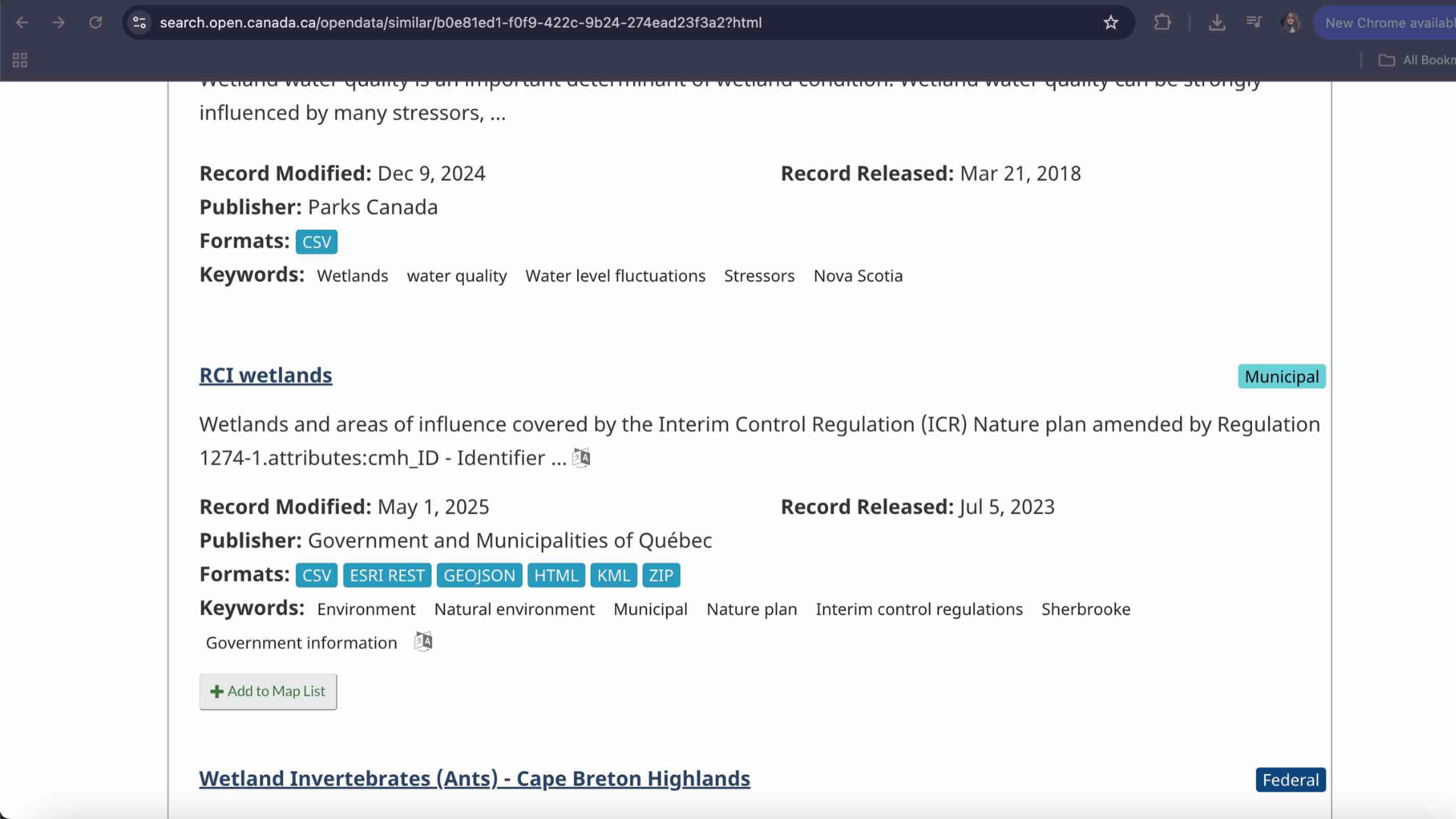Navigate forward using the forward arrow
The image size is (1456, 819).
tap(58, 22)
